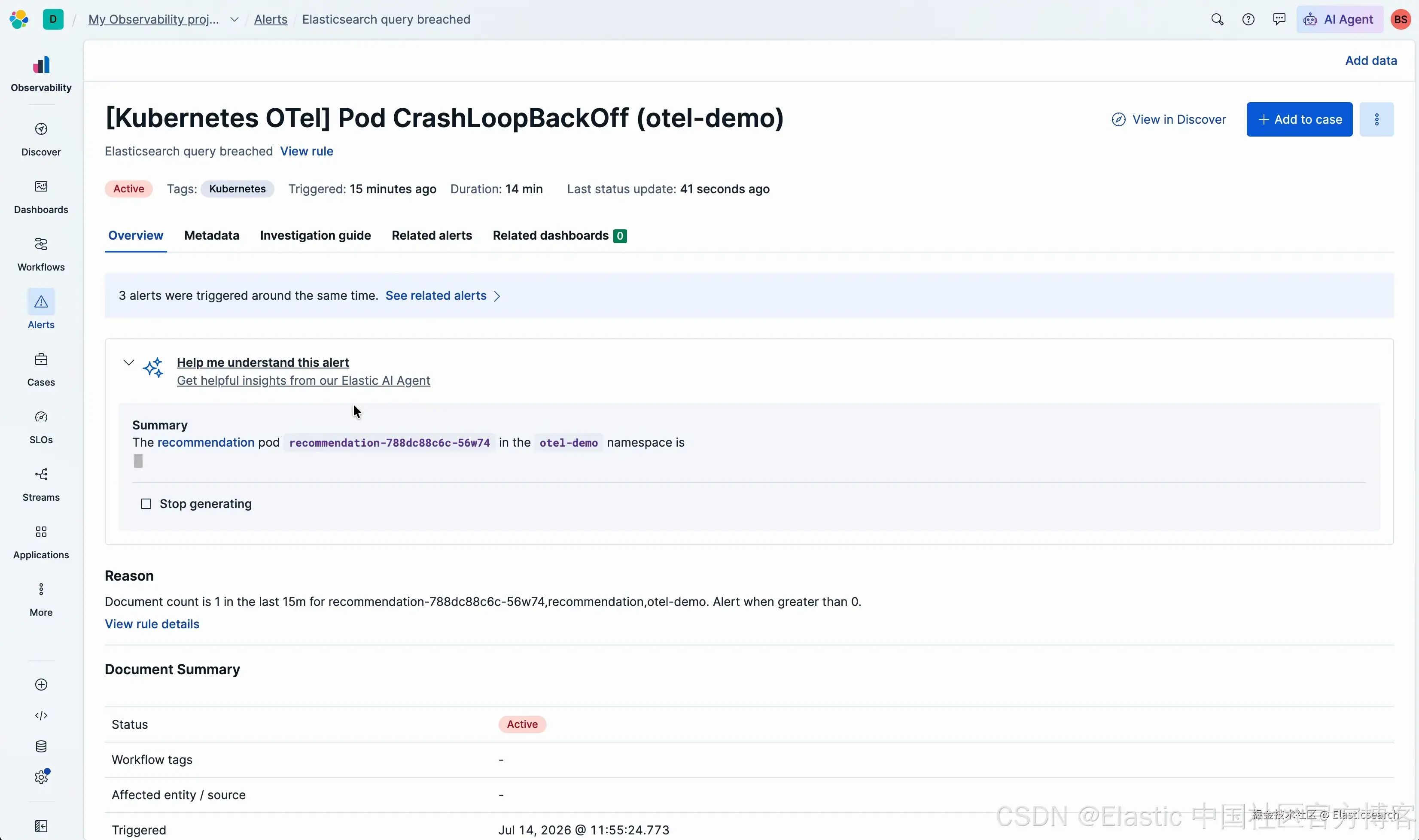The image size is (1419, 840).
Task: Click My Observability project breadcrumb
Action: [x=154, y=19]
